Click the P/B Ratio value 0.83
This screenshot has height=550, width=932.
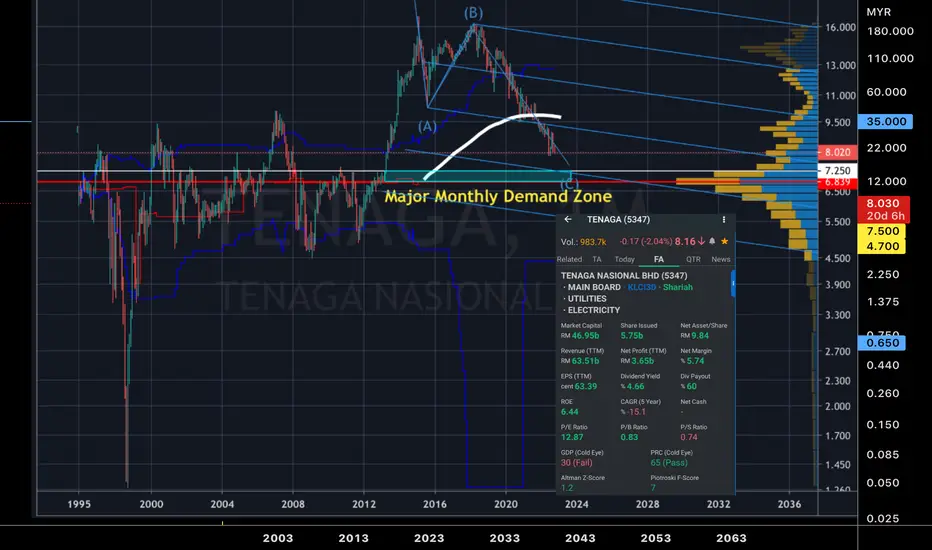click(x=629, y=438)
